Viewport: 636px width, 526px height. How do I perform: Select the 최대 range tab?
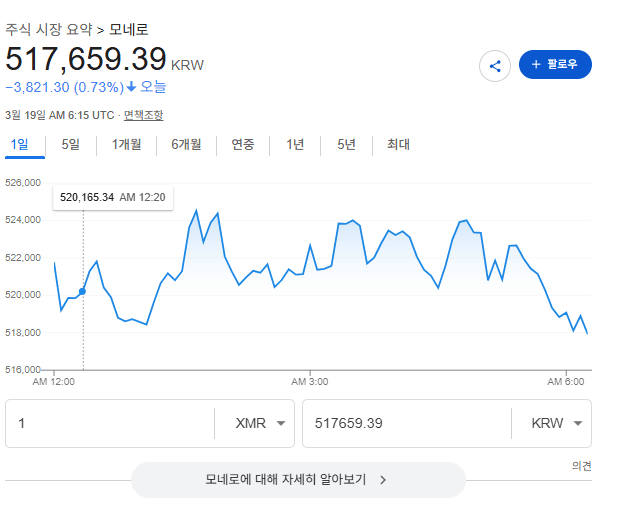click(x=398, y=144)
